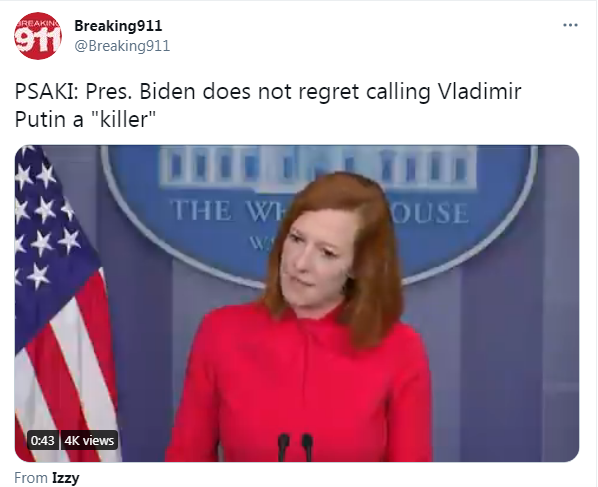Click "Putin" in the tweet's second line
Screen dimensions: 598x487
(x=40, y=119)
